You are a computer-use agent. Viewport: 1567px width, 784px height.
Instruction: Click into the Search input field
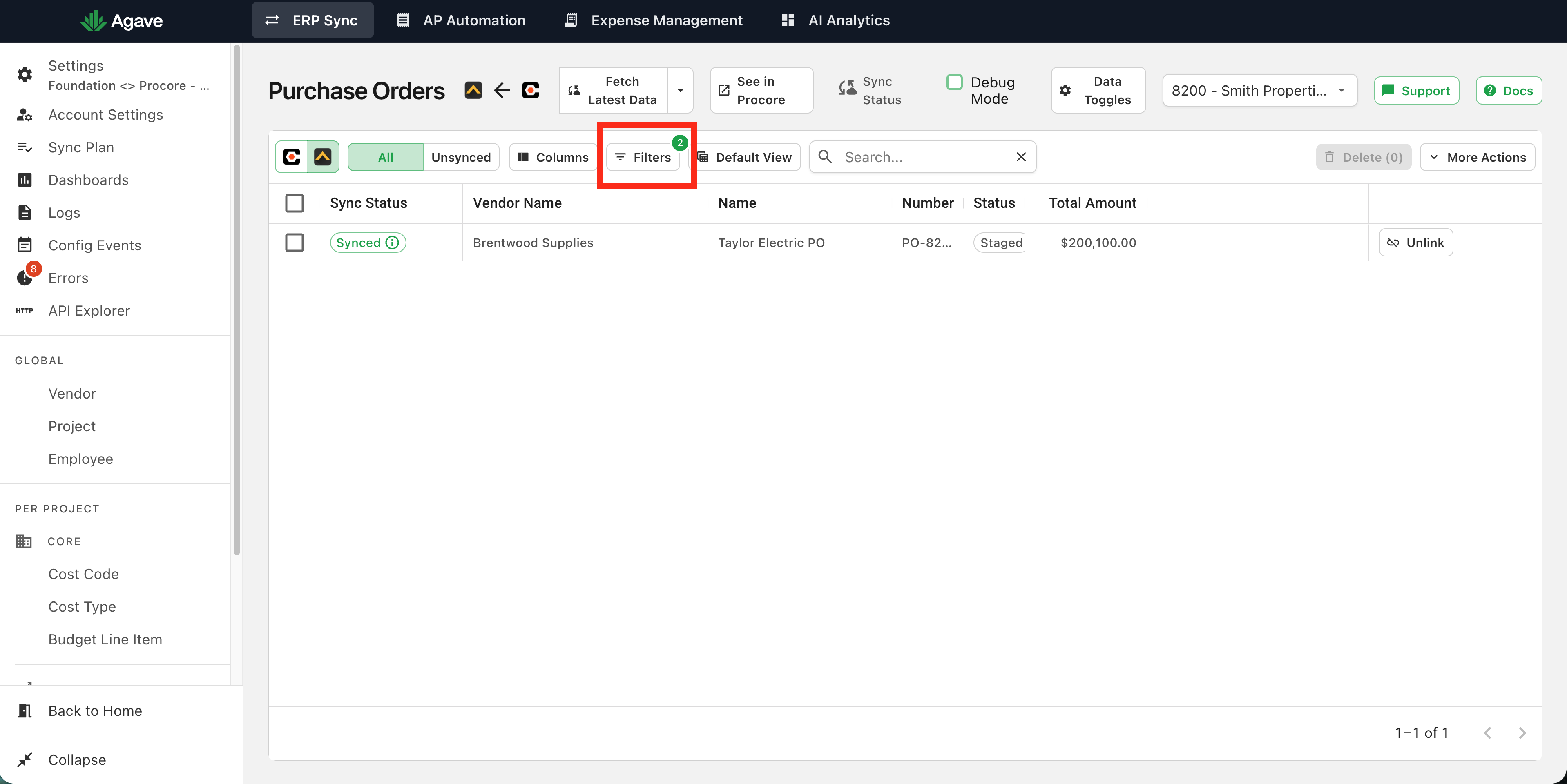coord(922,157)
